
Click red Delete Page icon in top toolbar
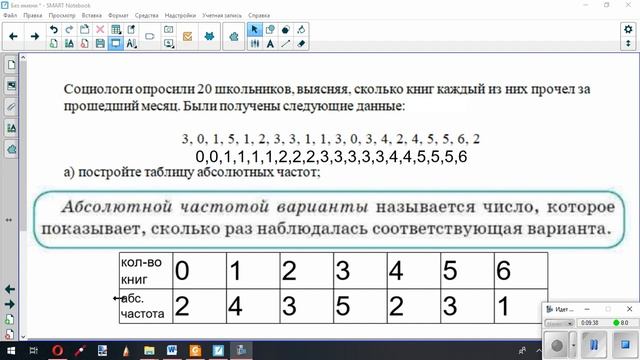coord(84,43)
